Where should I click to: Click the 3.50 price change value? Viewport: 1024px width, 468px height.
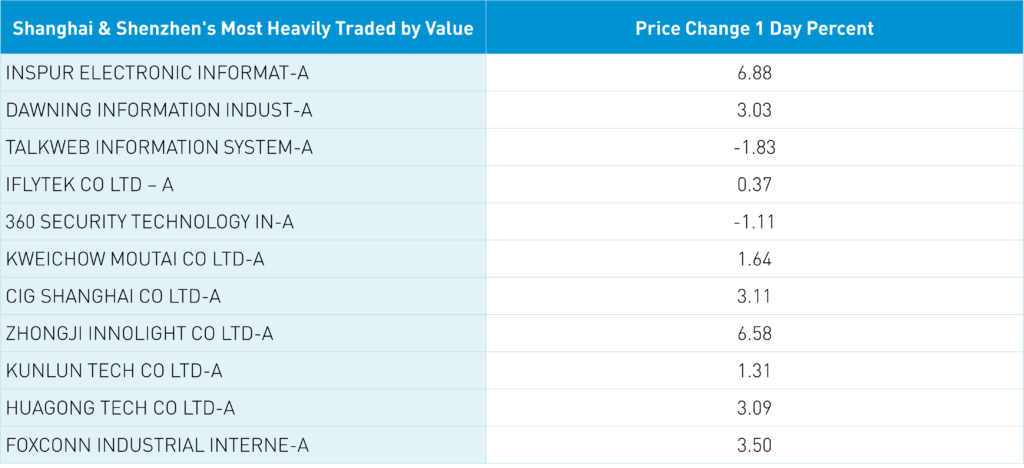(755, 445)
